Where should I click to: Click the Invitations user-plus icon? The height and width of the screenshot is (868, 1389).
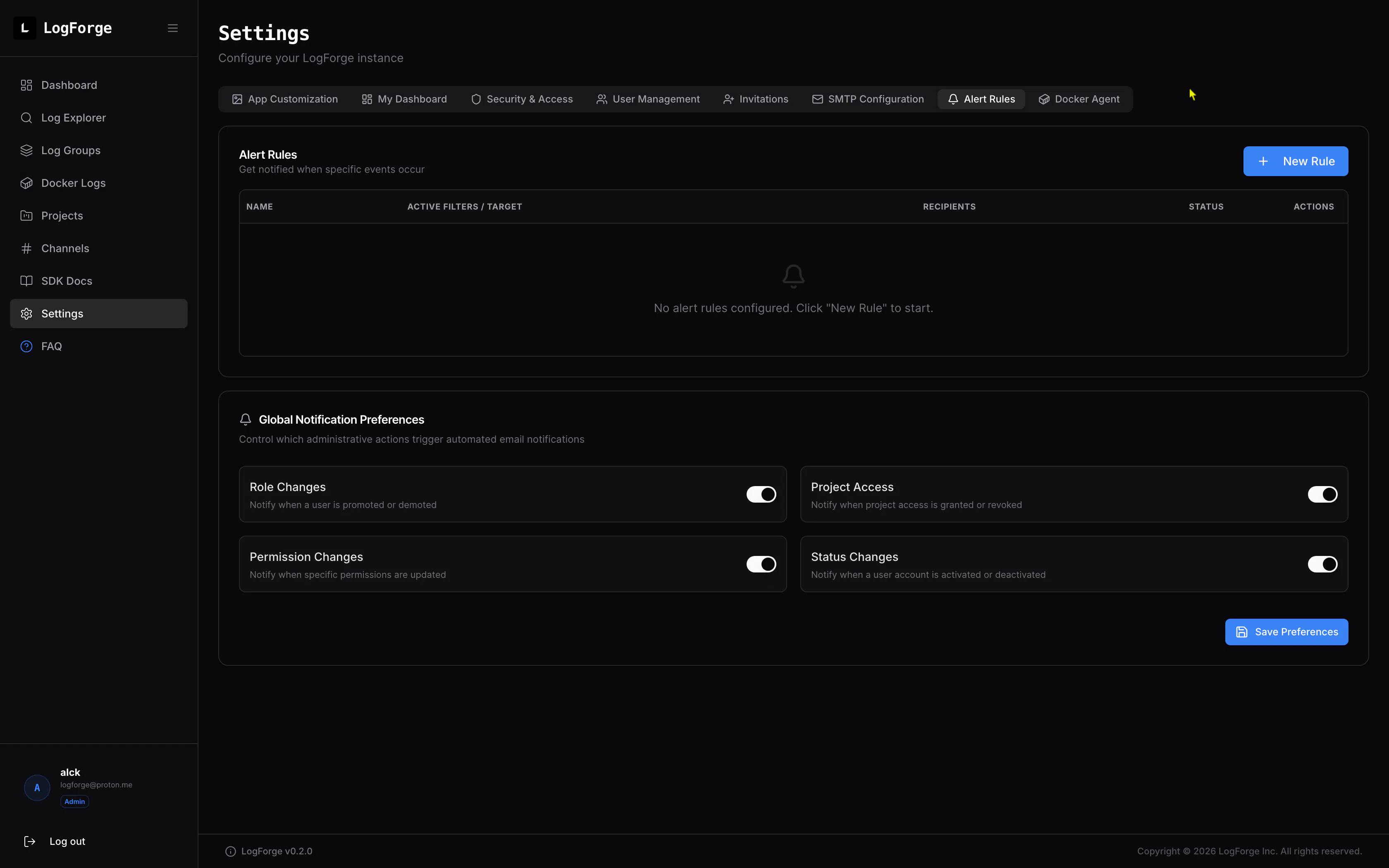point(728,99)
